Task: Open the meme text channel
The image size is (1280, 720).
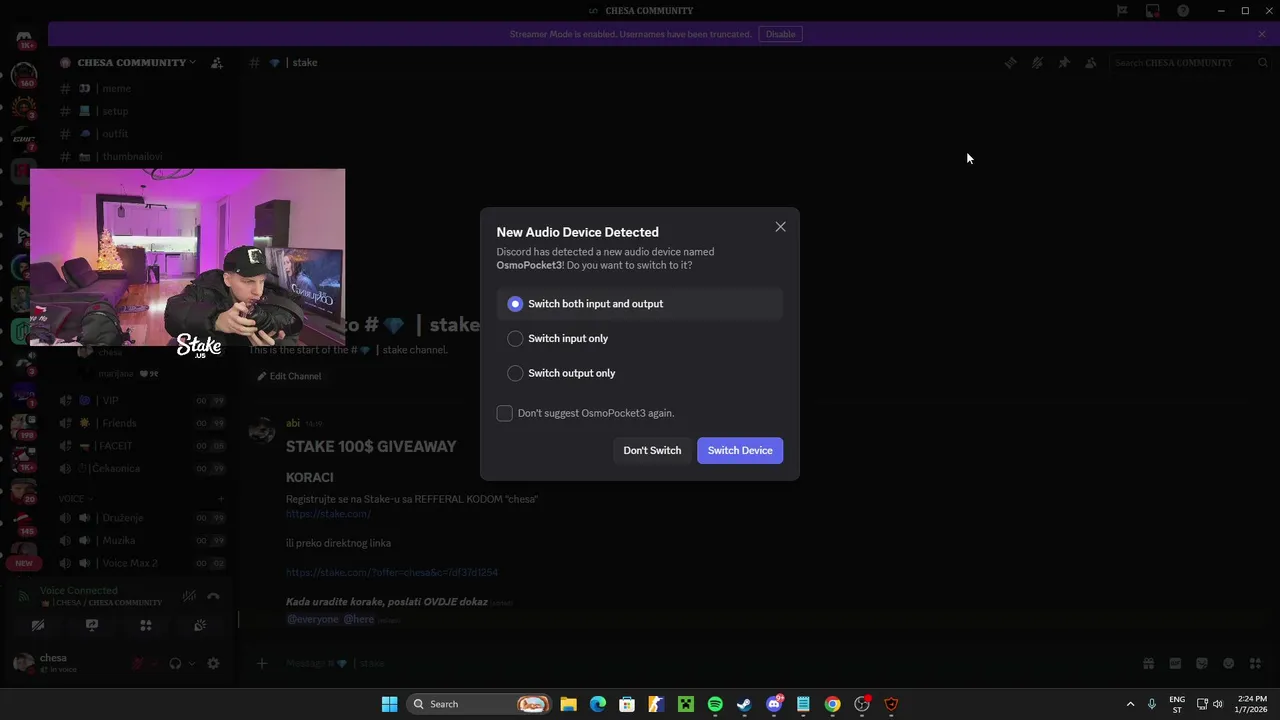Action: point(144,88)
